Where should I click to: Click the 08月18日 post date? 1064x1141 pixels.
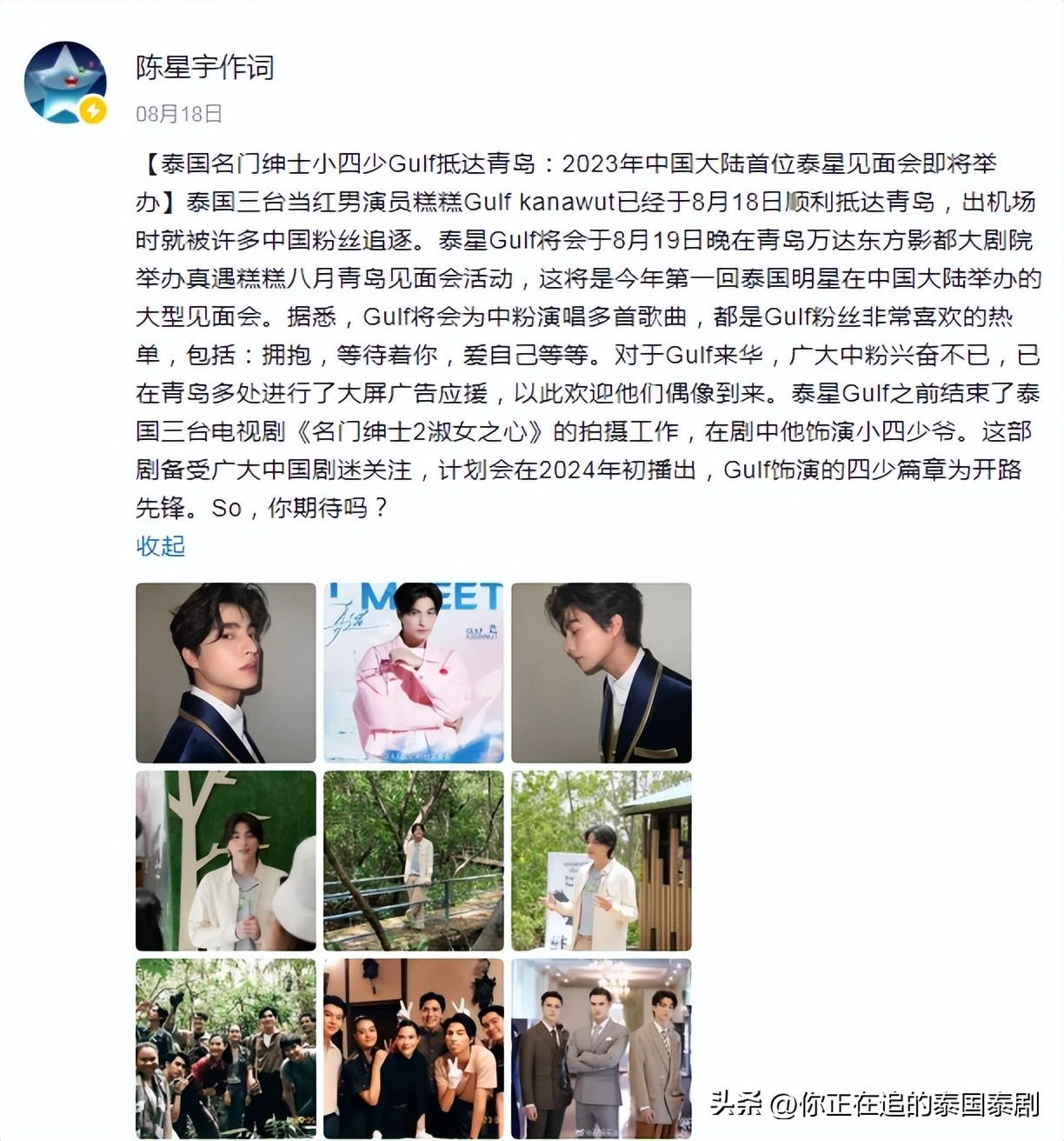[x=179, y=114]
